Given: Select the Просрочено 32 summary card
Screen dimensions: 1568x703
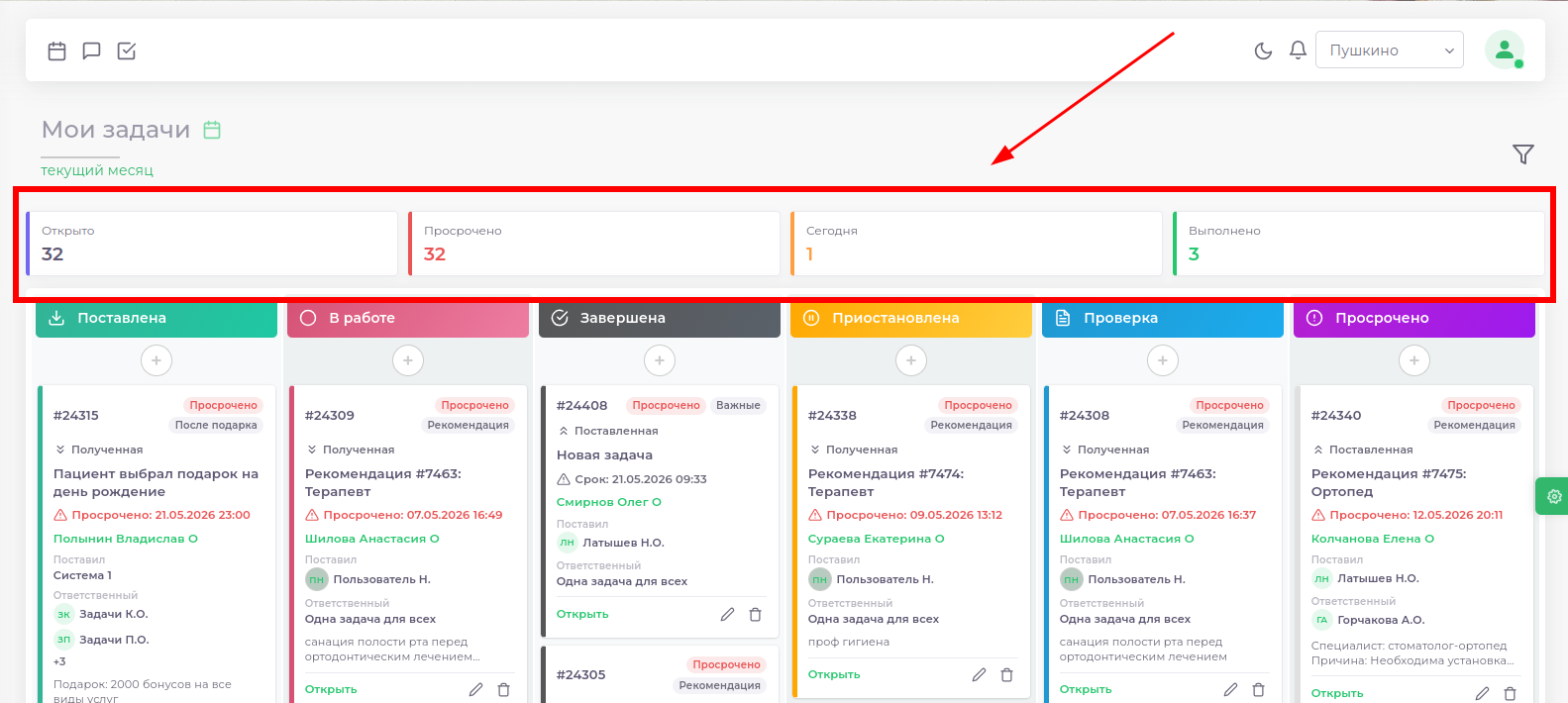Looking at the screenshot, I should [594, 244].
